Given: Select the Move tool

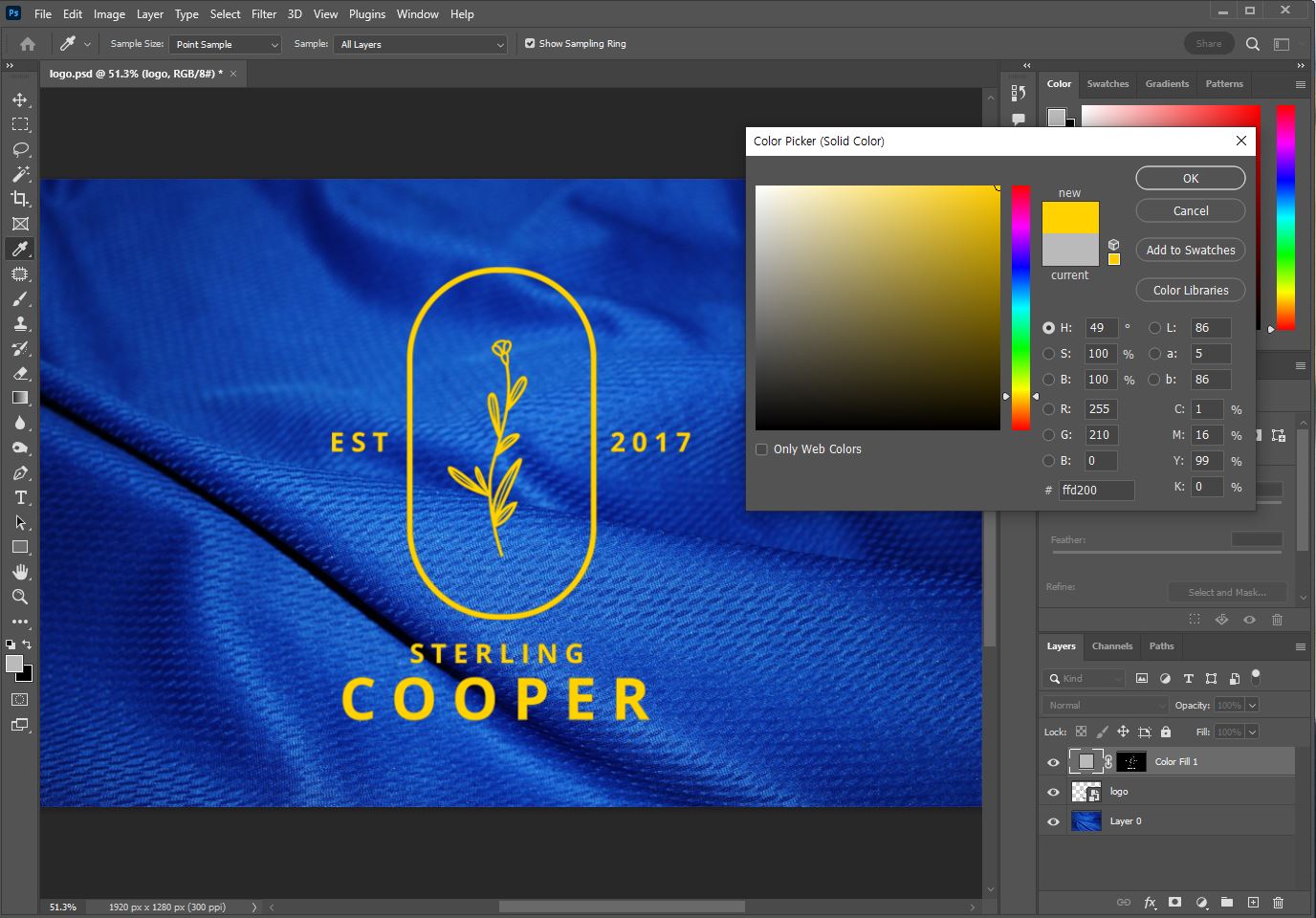Looking at the screenshot, I should (x=20, y=99).
